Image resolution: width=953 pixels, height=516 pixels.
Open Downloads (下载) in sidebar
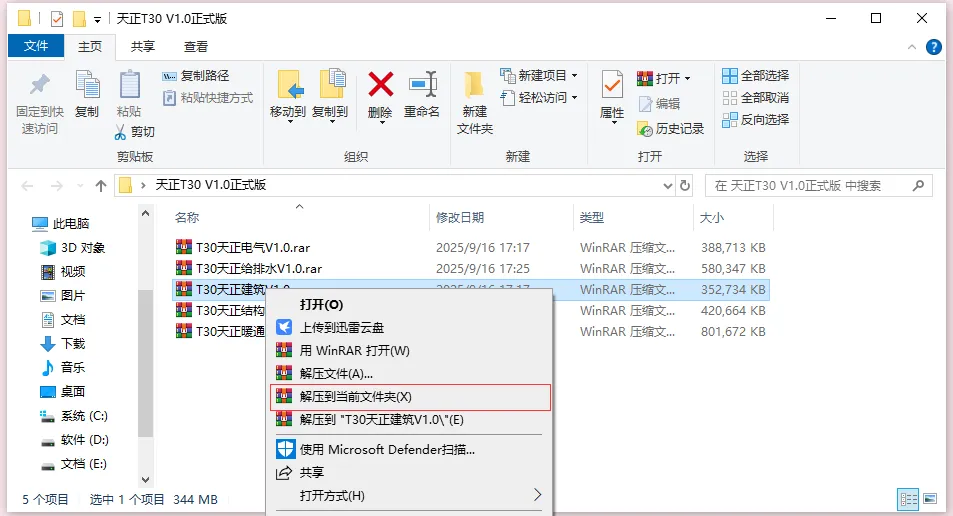(x=63, y=344)
